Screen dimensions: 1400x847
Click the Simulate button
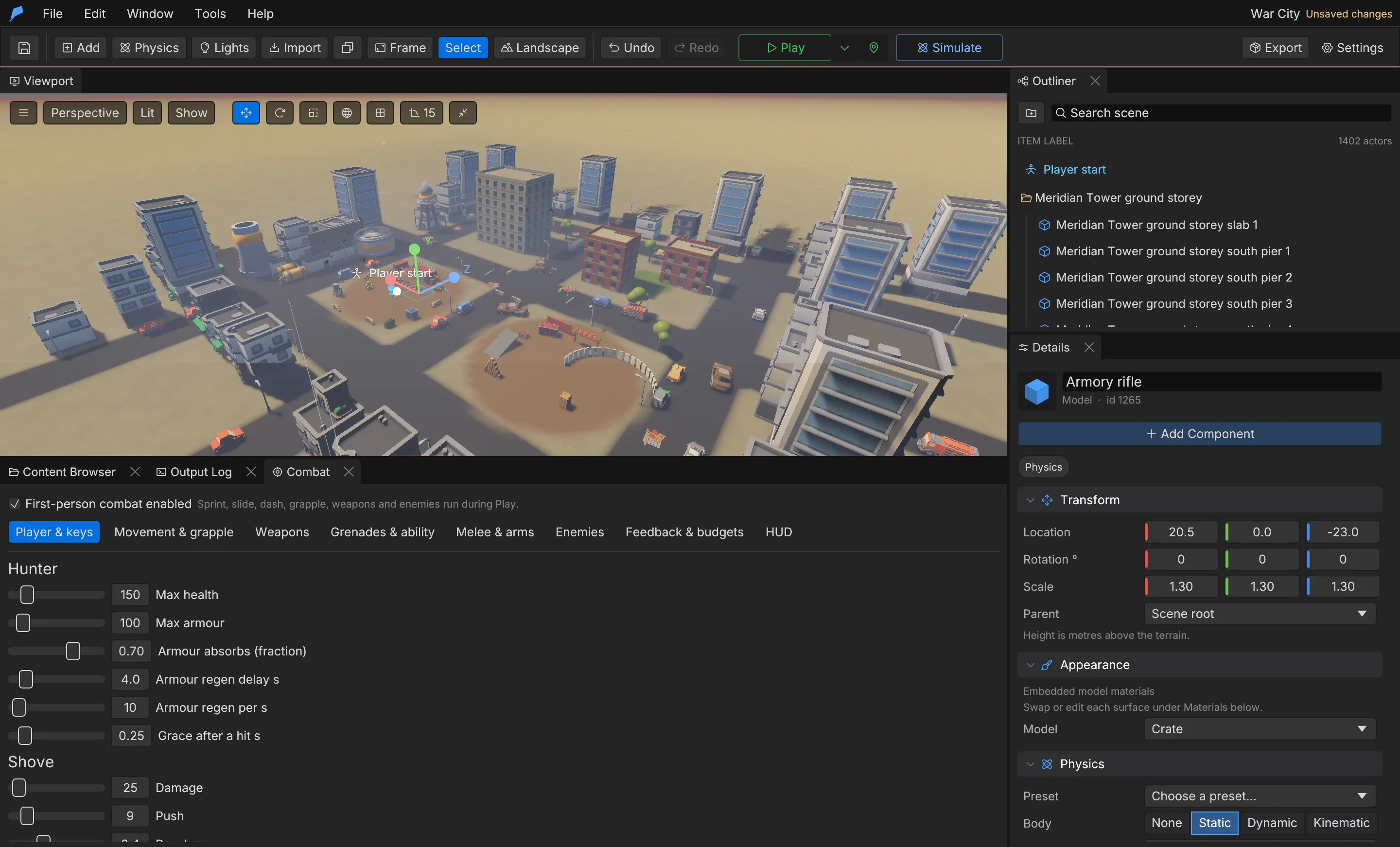[949, 48]
